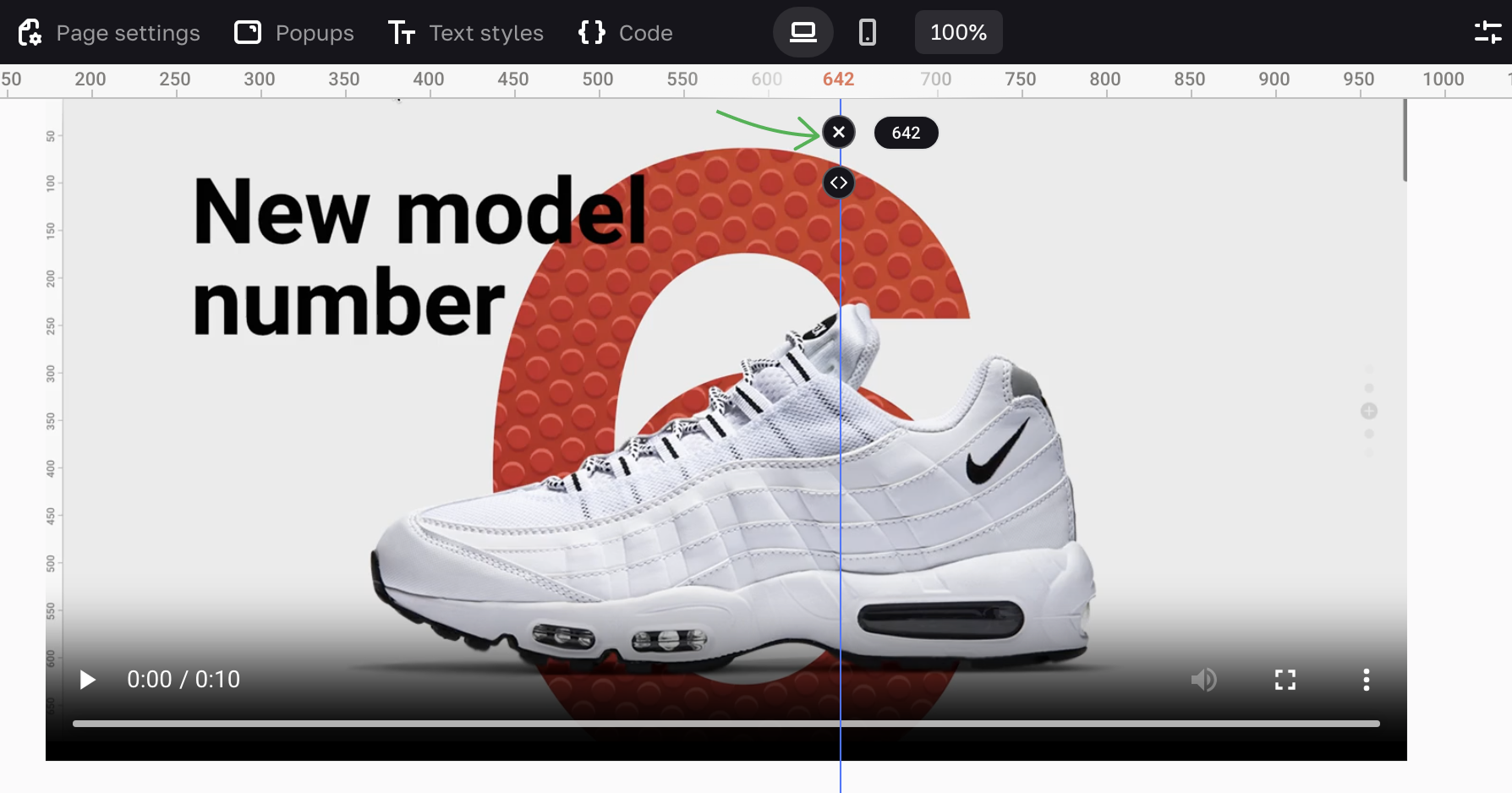Open editor settings sliders icon
Image resolution: width=1512 pixels, height=793 pixels.
1487,33
